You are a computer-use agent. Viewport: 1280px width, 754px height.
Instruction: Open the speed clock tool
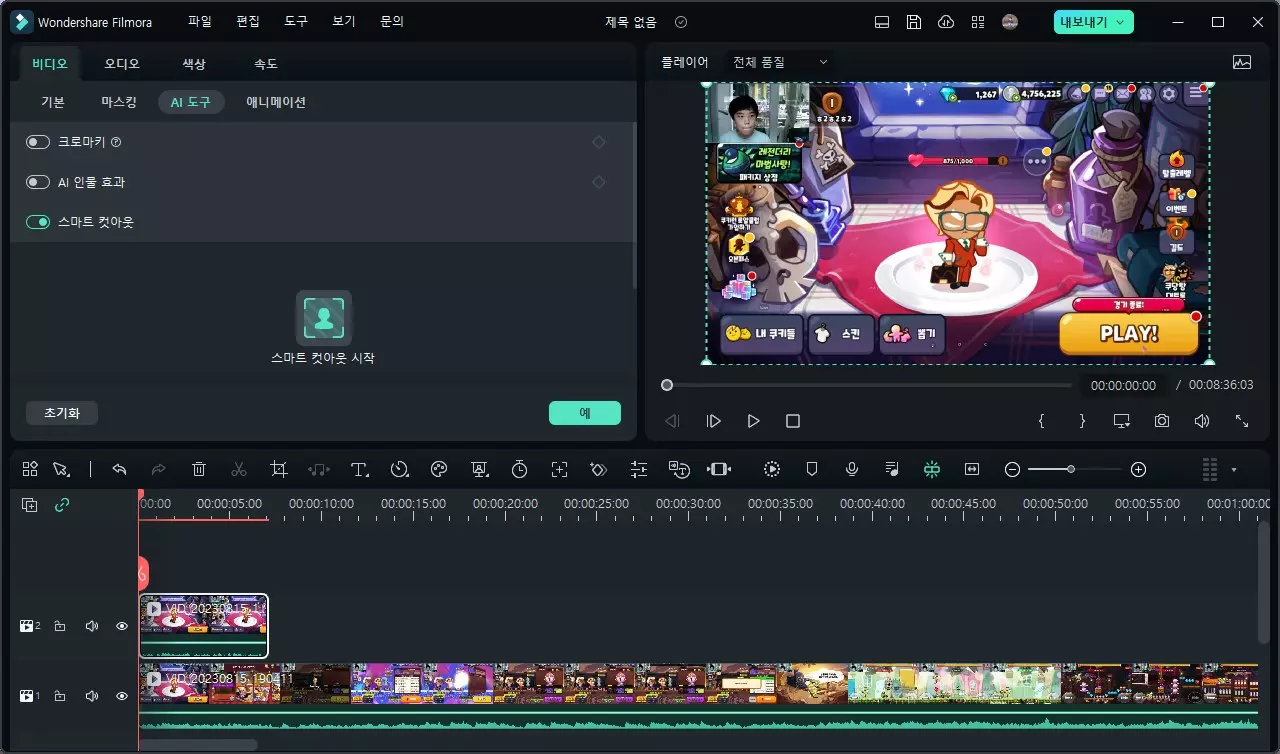pyautogui.click(x=399, y=469)
